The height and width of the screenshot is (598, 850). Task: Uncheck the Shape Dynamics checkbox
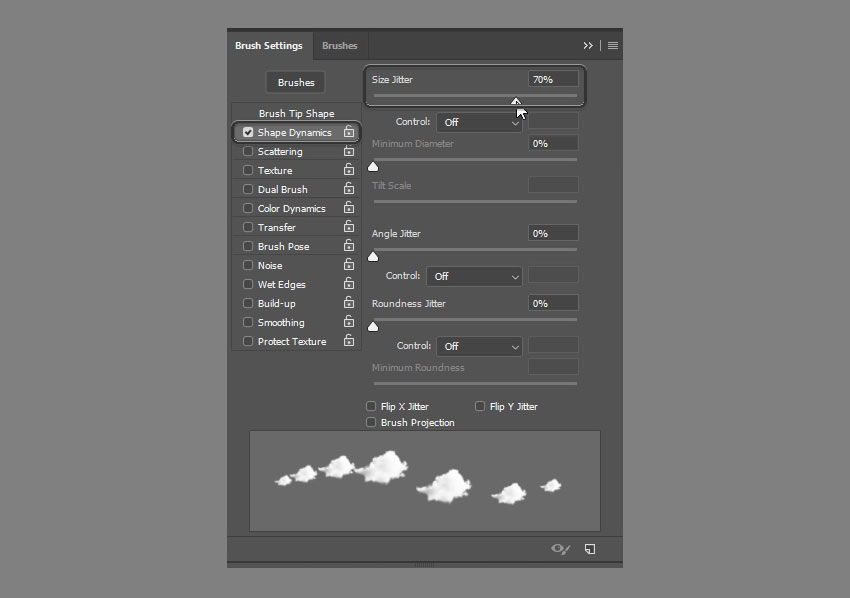(248, 132)
